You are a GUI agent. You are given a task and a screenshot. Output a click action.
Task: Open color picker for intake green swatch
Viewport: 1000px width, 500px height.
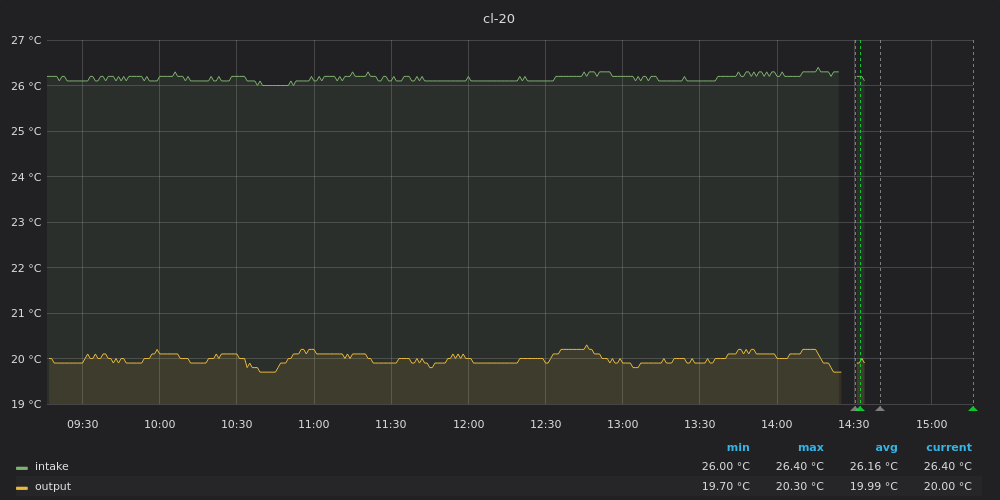coord(22,467)
